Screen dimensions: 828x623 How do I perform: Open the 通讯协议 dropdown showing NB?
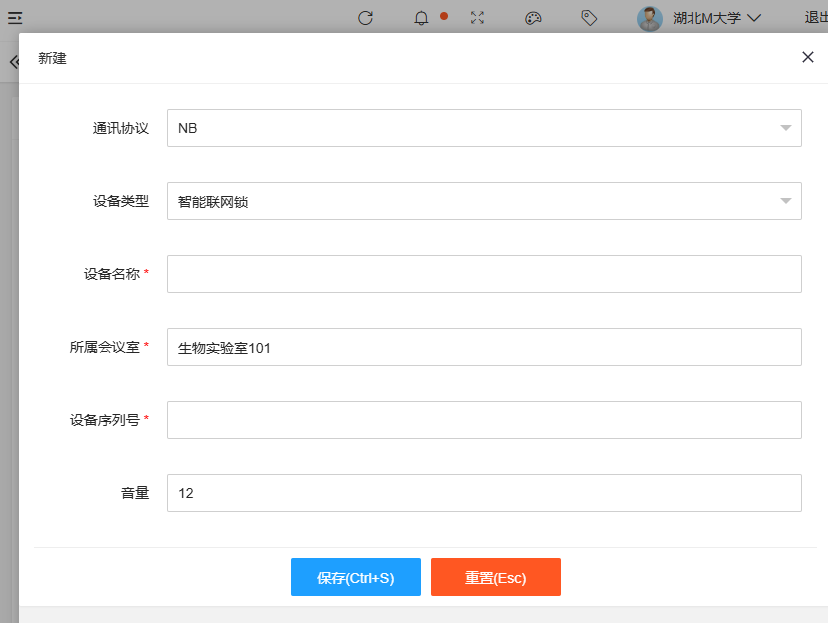(x=484, y=128)
